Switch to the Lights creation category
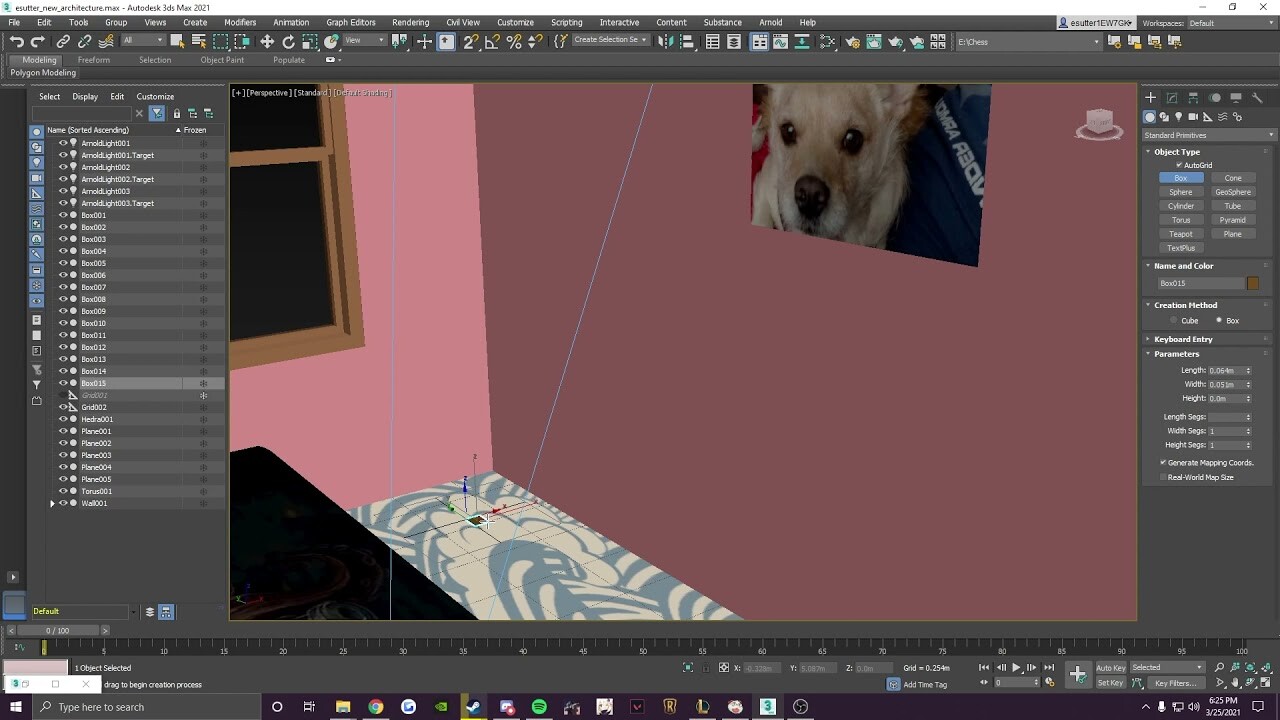1280x720 pixels. pyautogui.click(x=1179, y=117)
